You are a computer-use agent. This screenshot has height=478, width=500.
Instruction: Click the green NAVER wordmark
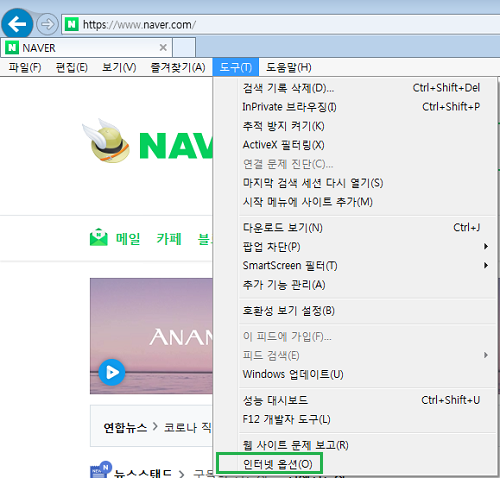176,146
